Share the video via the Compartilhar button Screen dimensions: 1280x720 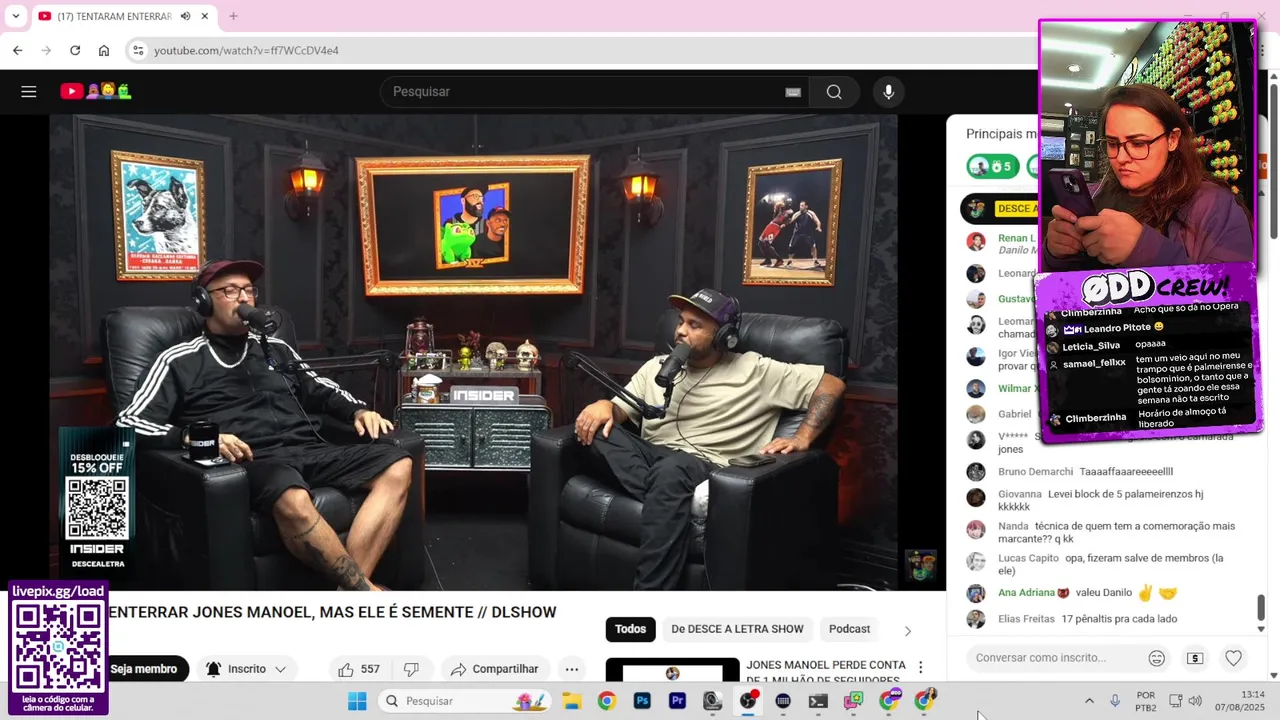pyautogui.click(x=495, y=669)
